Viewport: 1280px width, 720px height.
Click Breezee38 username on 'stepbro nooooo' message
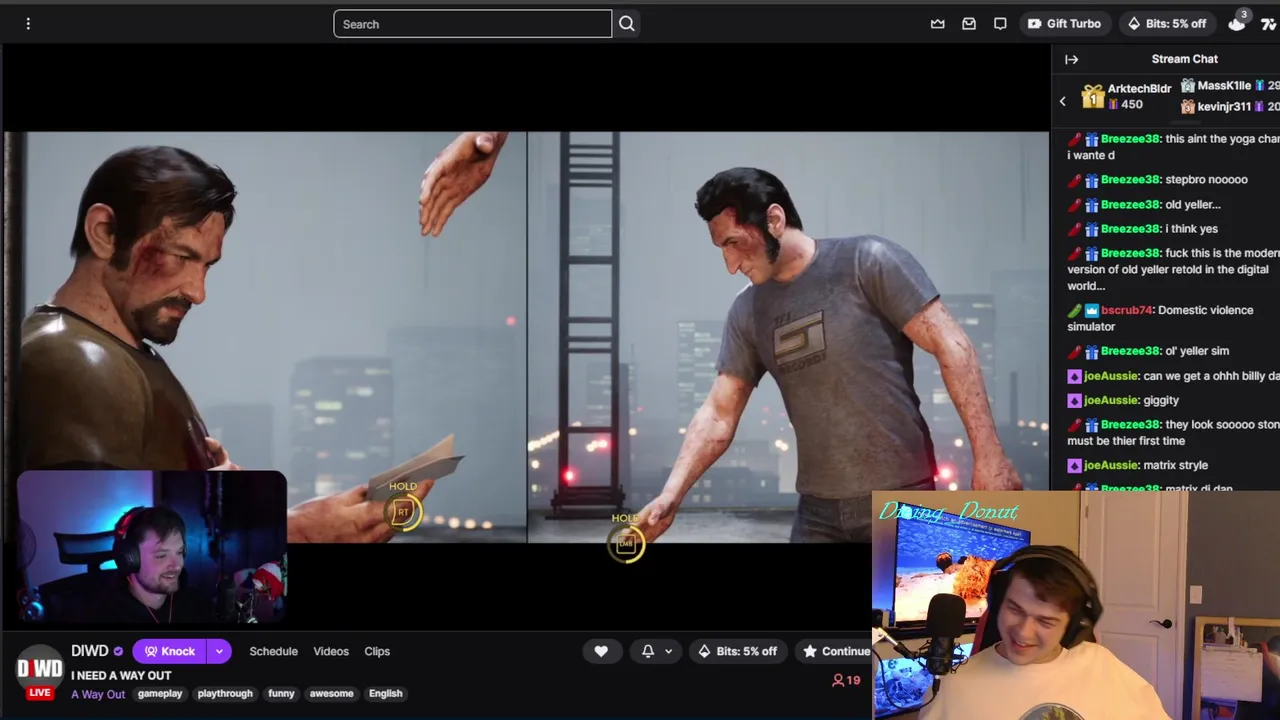1130,180
